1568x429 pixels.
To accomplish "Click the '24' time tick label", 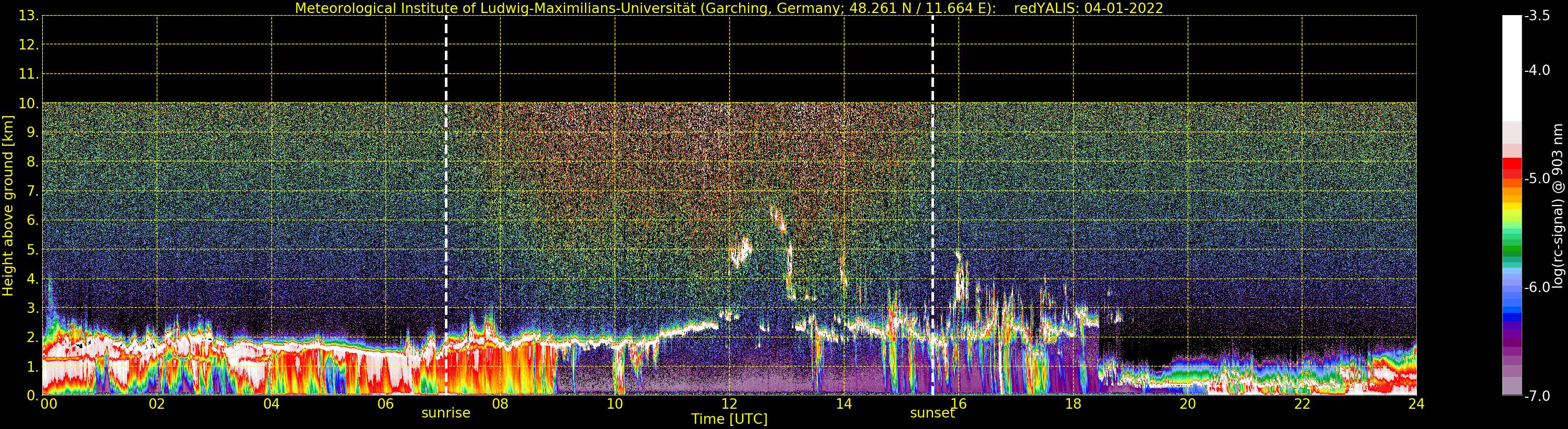I will 1416,404.
